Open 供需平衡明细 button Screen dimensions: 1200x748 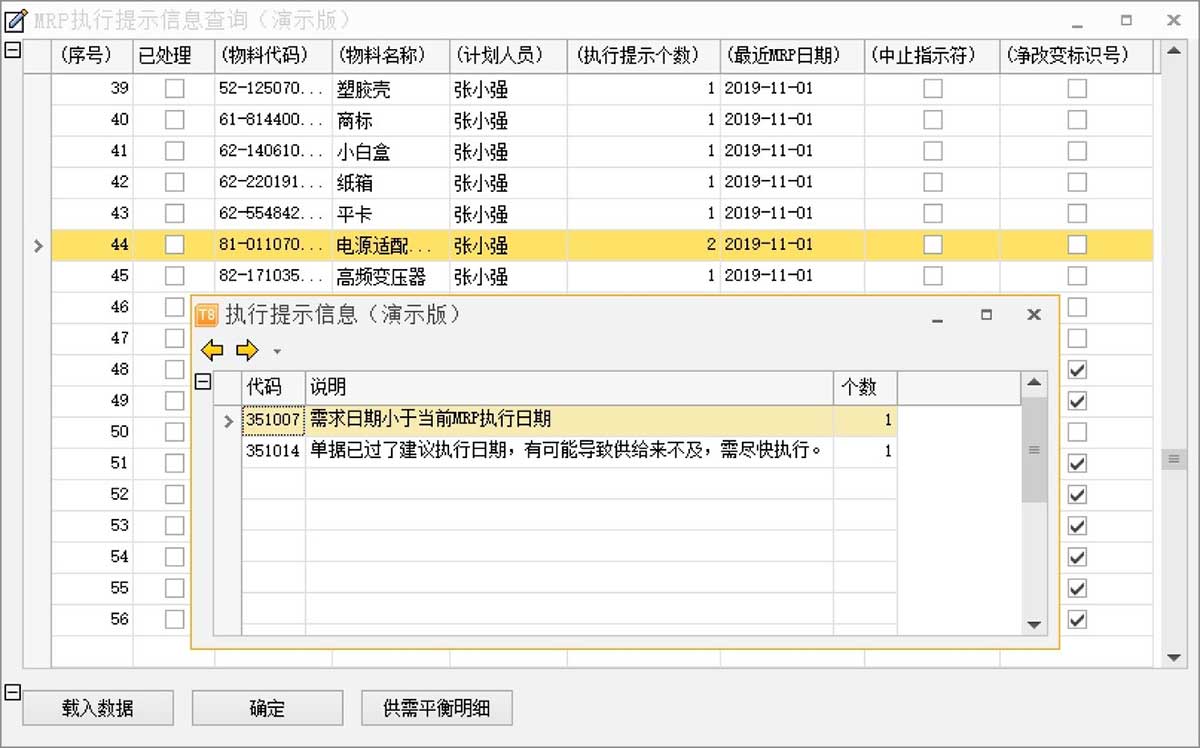coord(437,709)
